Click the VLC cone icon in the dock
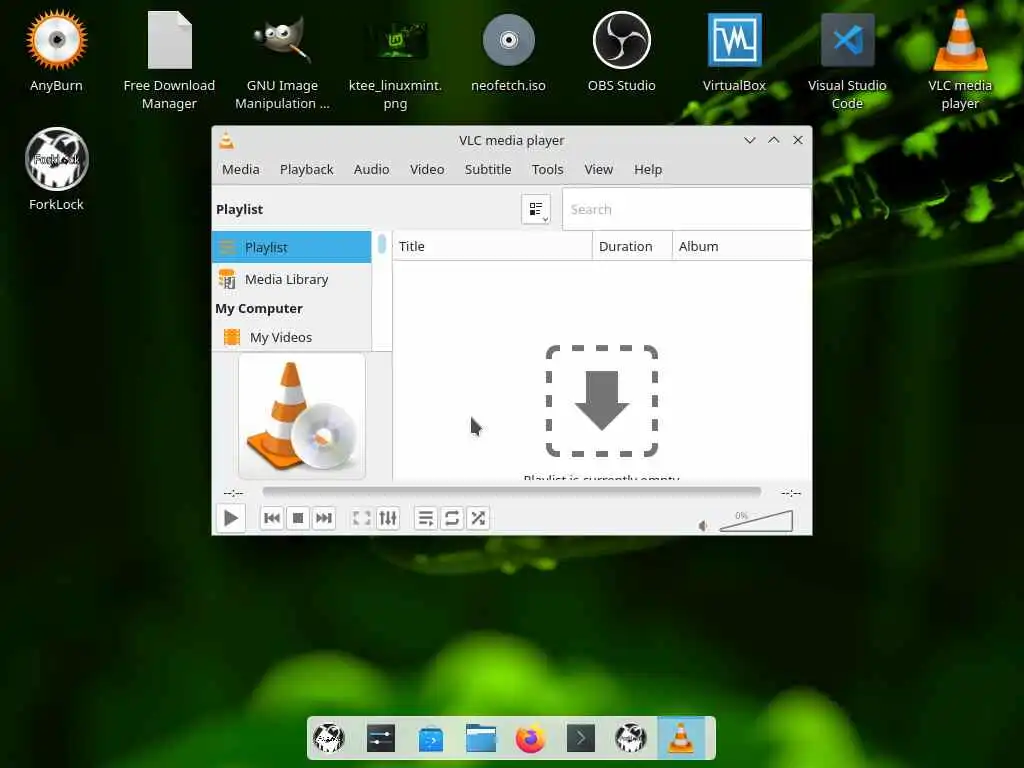Viewport: 1024px width, 768px height. (680, 739)
